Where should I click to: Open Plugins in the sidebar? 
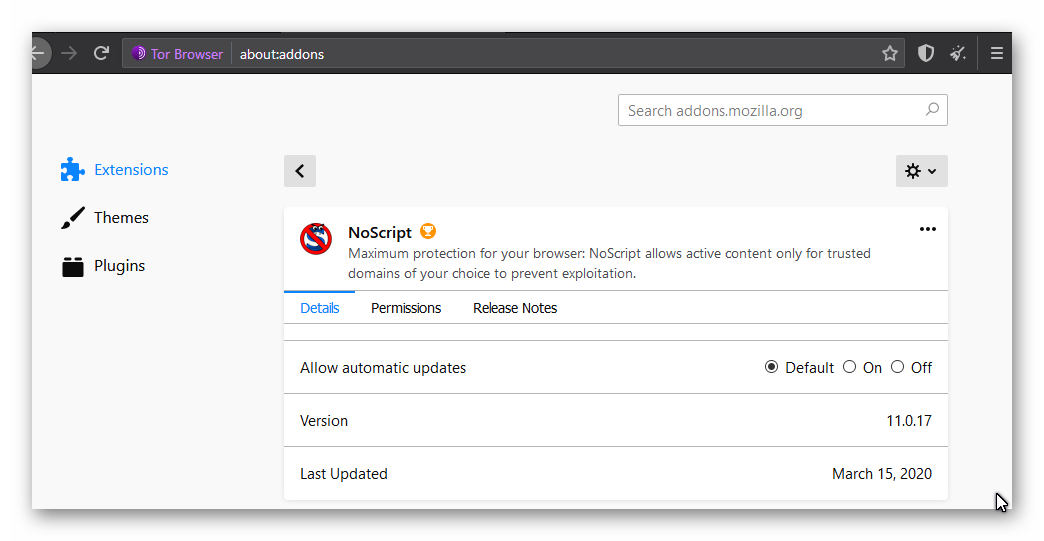[119, 266]
